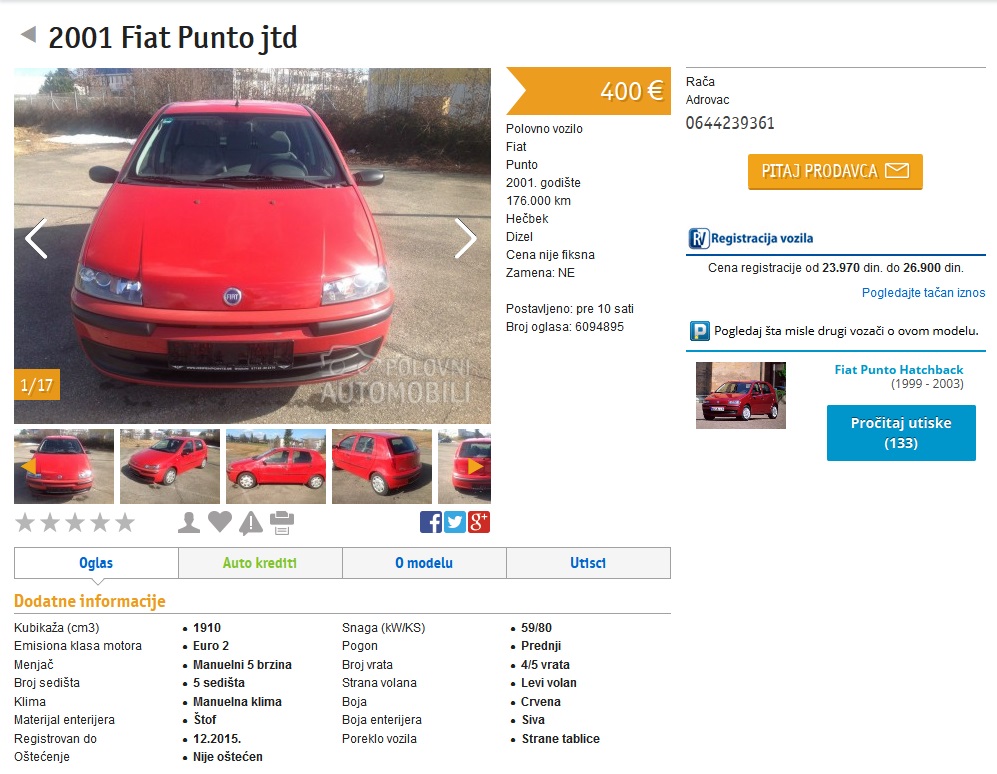The height and width of the screenshot is (774, 997).
Task: Add listing to favorites with heart icon
Action: (220, 522)
